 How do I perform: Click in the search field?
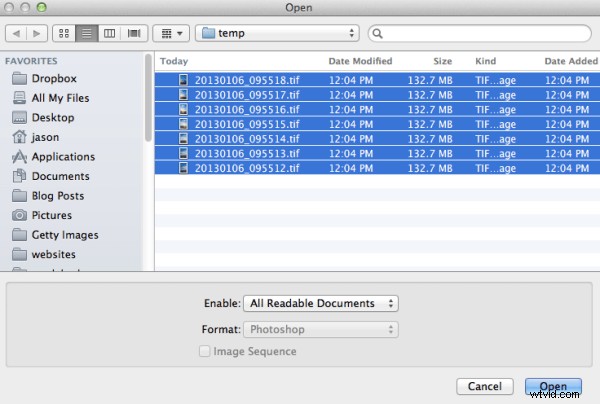pyautogui.click(x=480, y=33)
